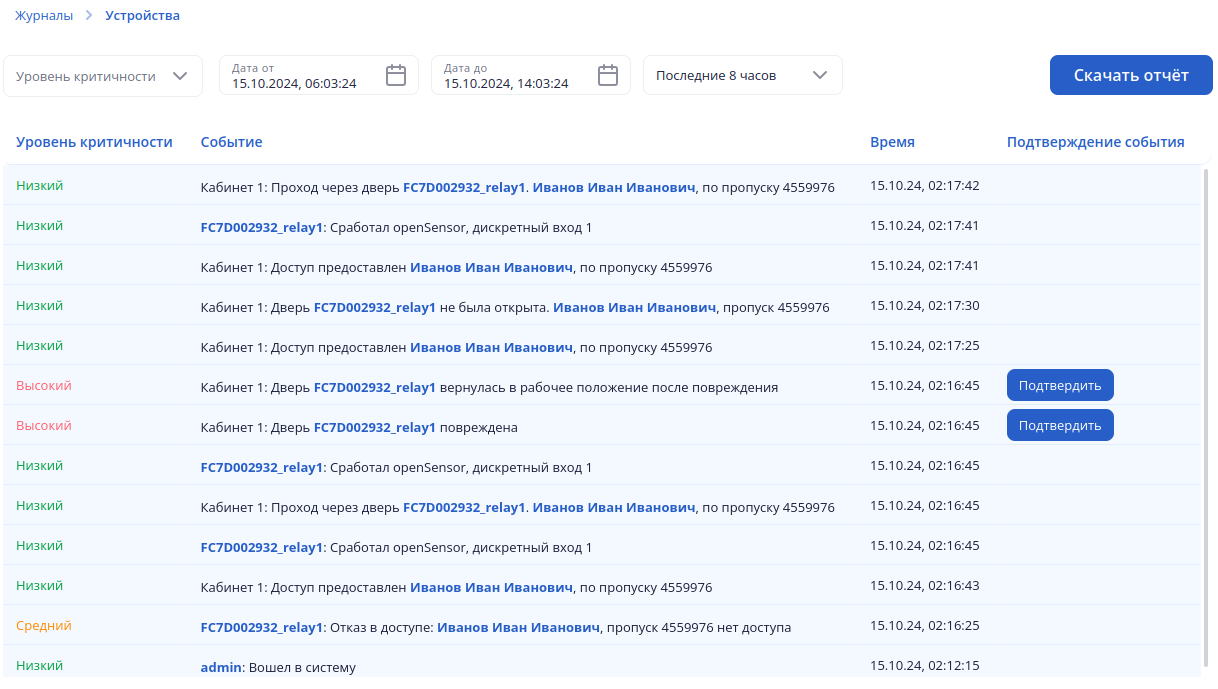Go to 'Журналы' breadcrumb
Screen dimensions: 1218x689
pyautogui.click(x=44, y=16)
